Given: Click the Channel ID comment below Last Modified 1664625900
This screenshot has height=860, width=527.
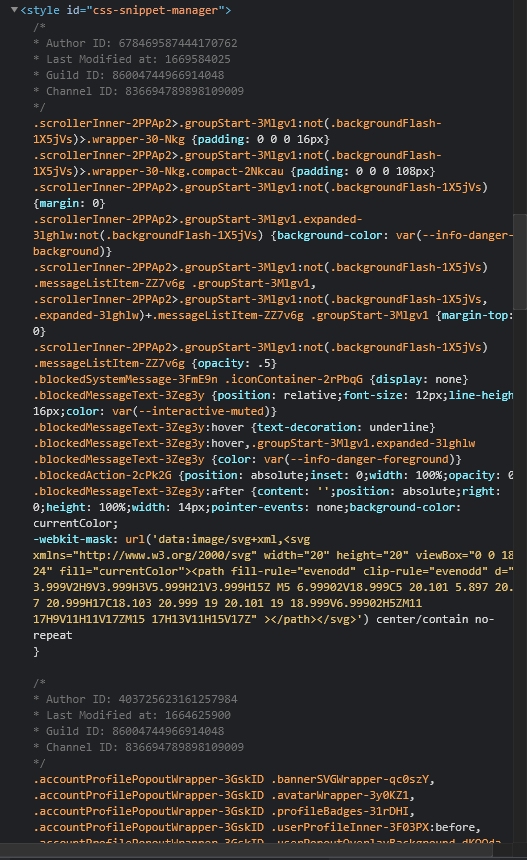Looking at the screenshot, I should (x=138, y=747).
